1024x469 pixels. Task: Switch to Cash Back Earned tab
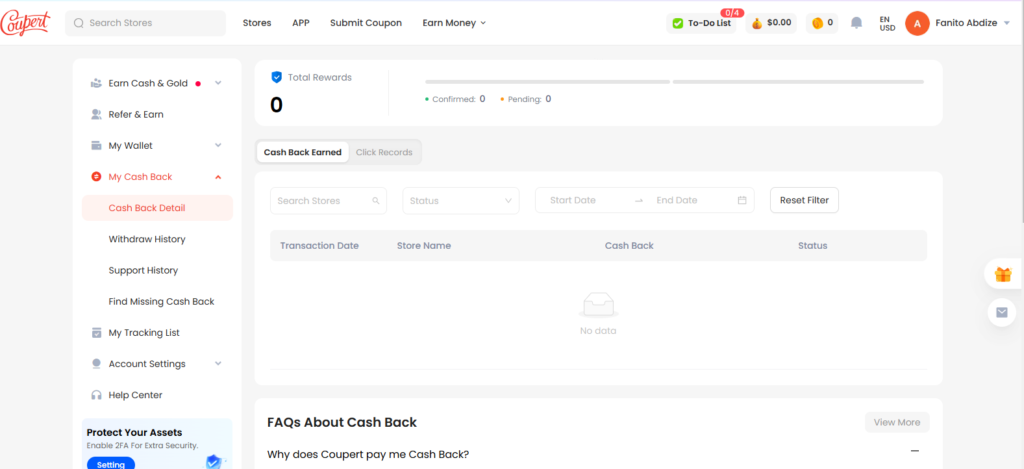(302, 152)
